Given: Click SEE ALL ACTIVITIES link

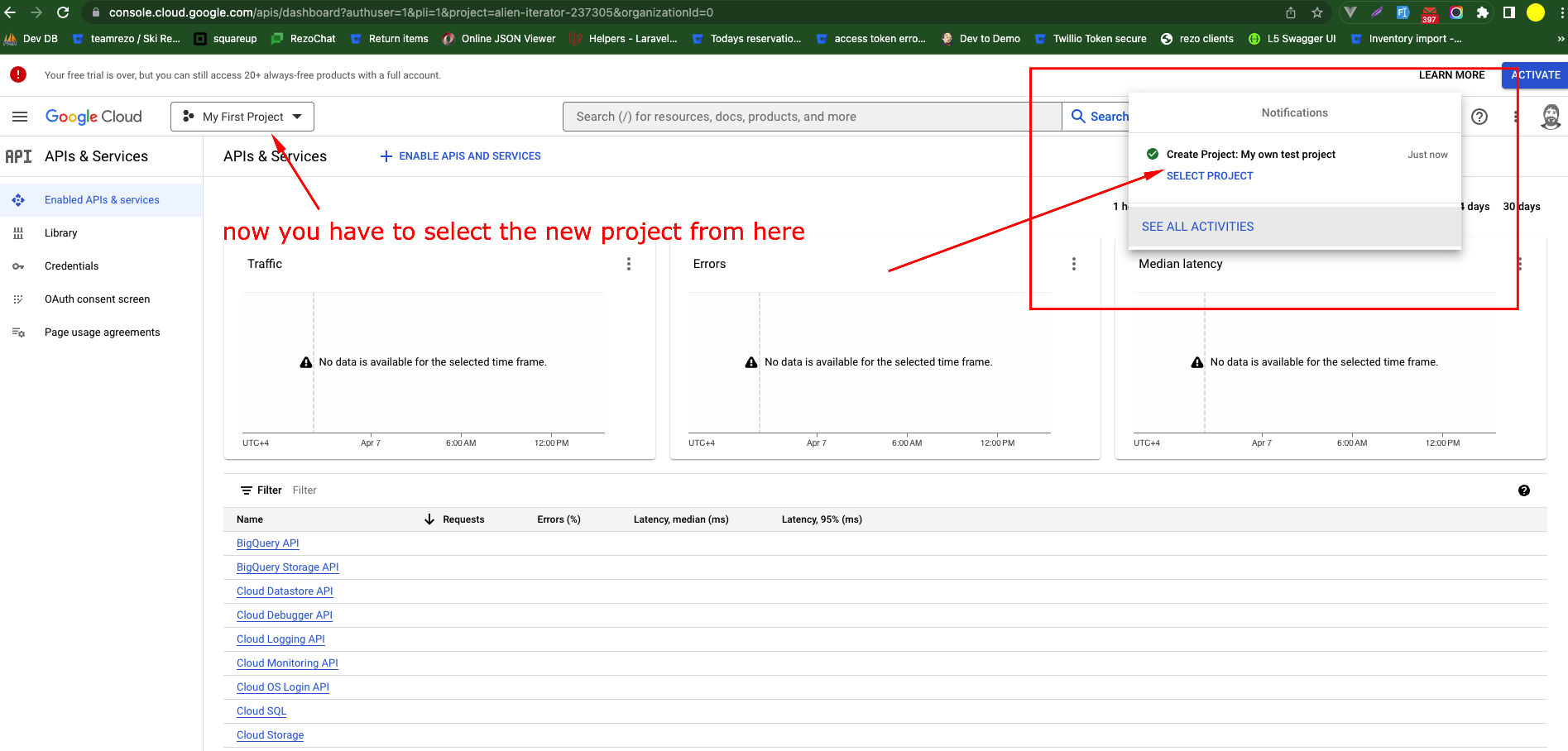Looking at the screenshot, I should pos(1197,227).
